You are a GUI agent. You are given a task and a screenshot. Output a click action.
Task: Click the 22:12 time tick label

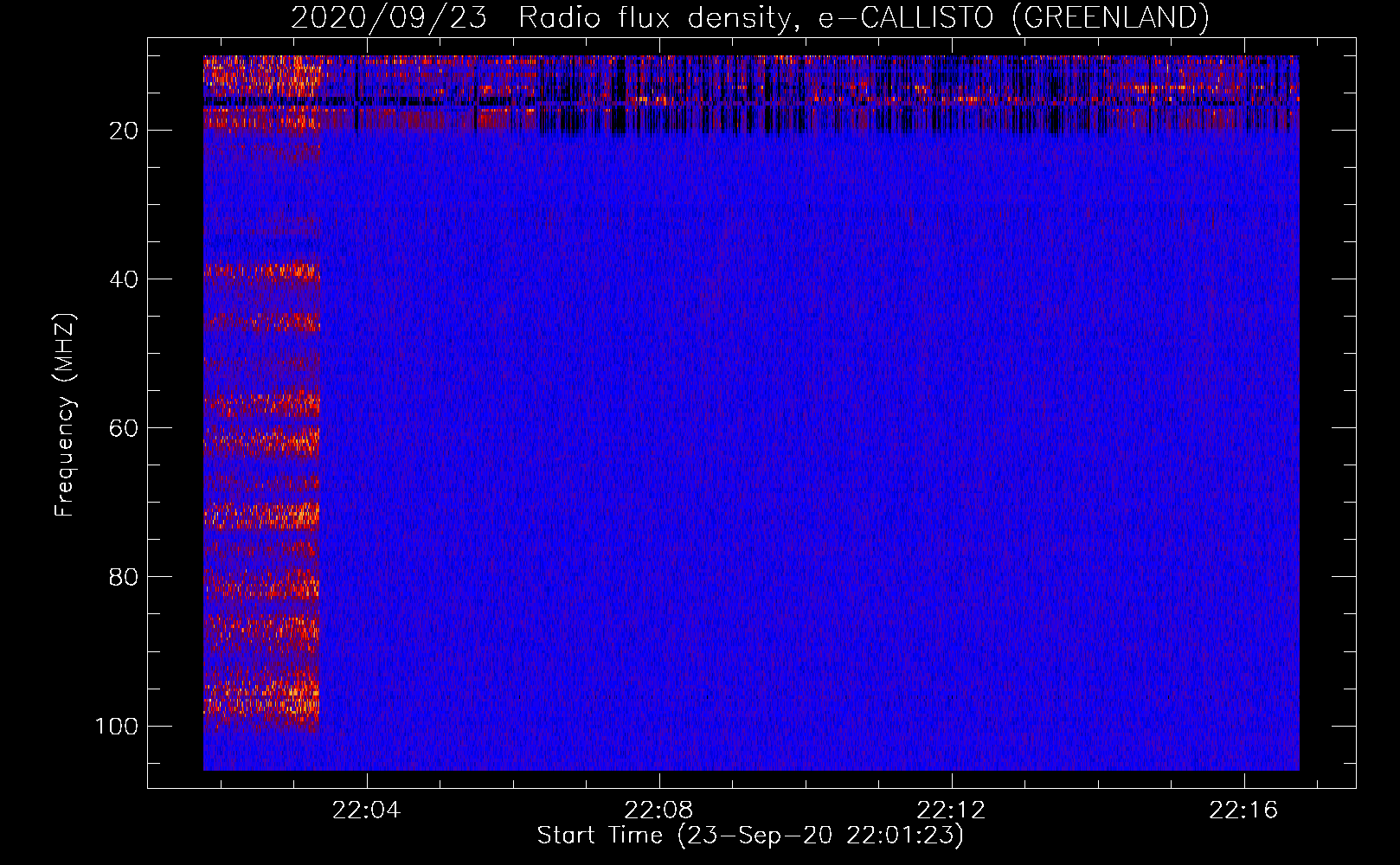point(952,811)
